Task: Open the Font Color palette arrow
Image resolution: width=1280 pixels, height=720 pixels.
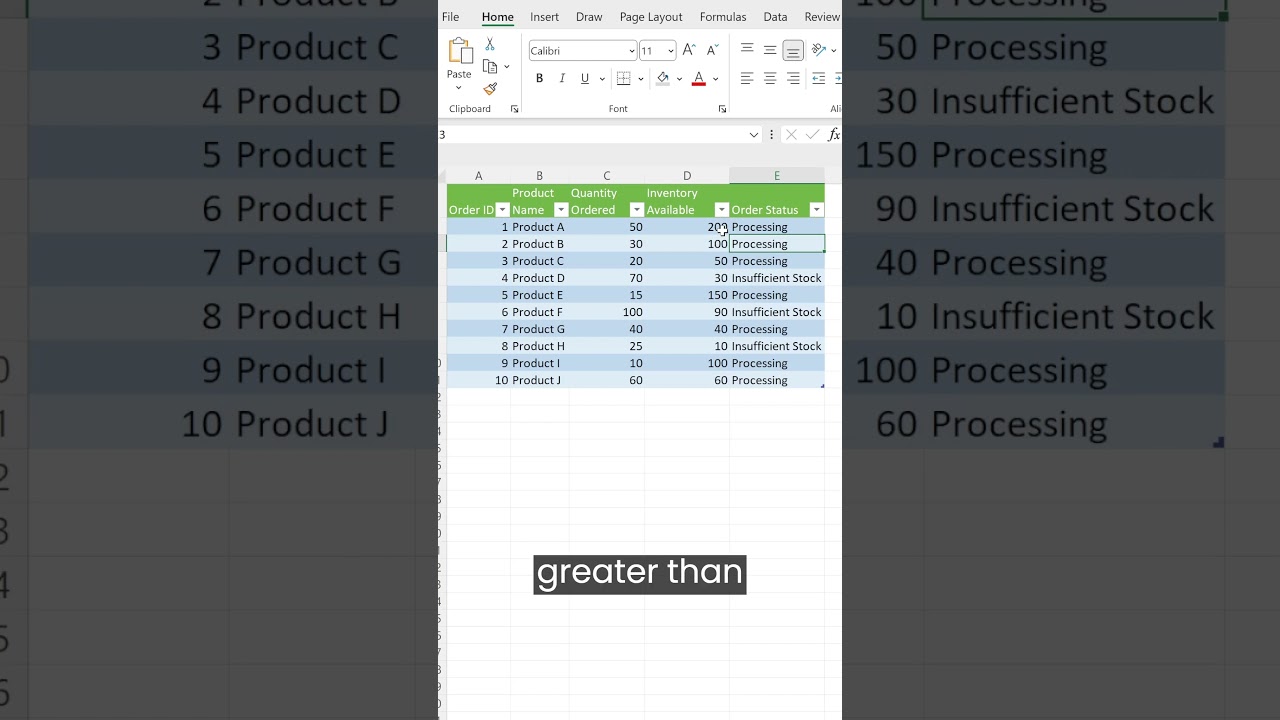Action: pos(715,79)
